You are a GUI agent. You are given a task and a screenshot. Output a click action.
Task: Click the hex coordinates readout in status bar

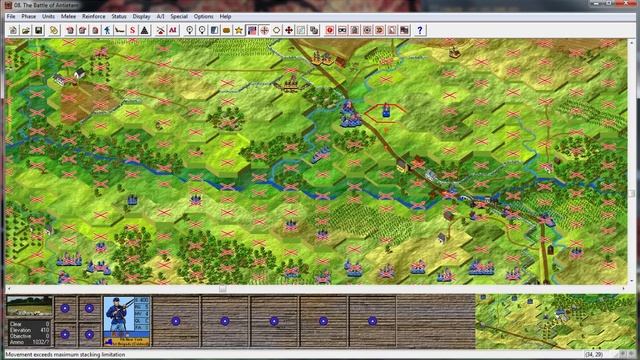coord(594,354)
